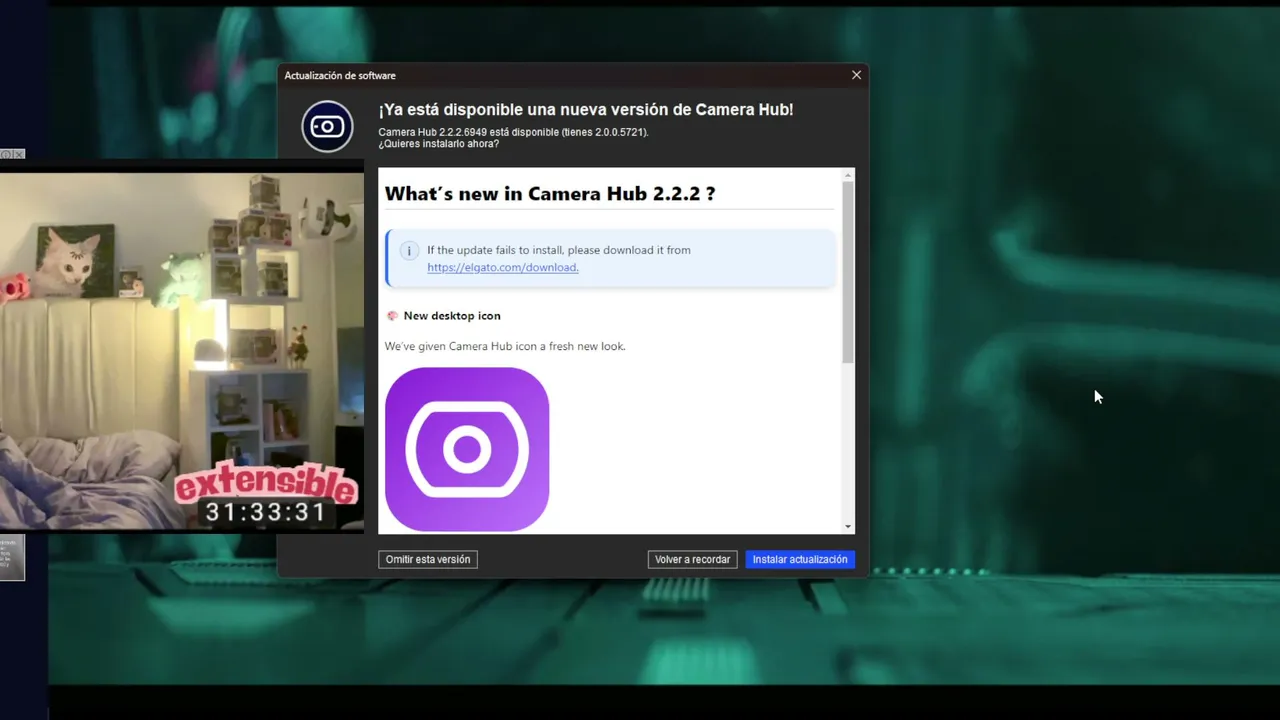
Task: Click the purple new Camera Hub desktop icon image
Action: pyautogui.click(x=467, y=449)
